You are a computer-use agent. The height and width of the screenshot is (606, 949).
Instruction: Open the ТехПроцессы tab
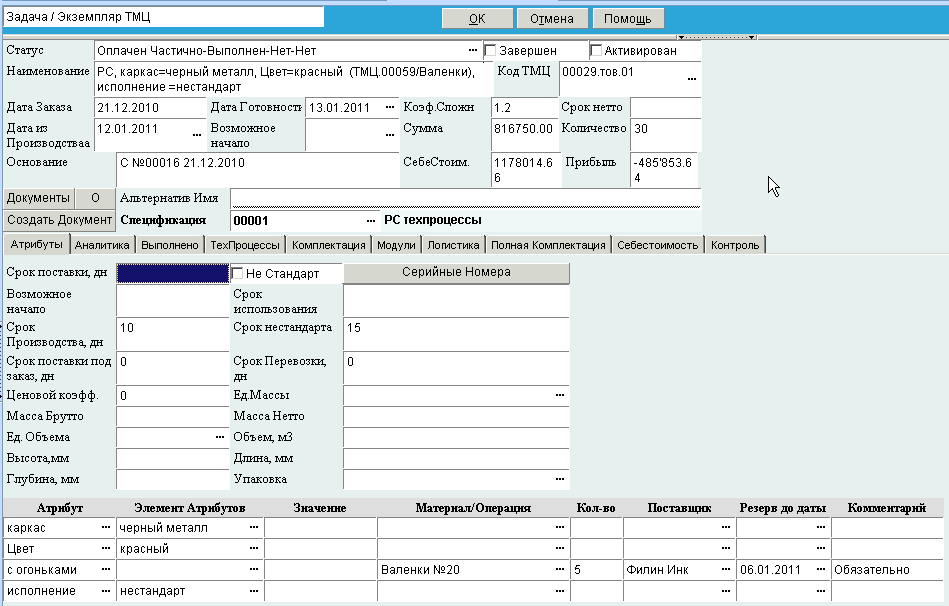[245, 245]
